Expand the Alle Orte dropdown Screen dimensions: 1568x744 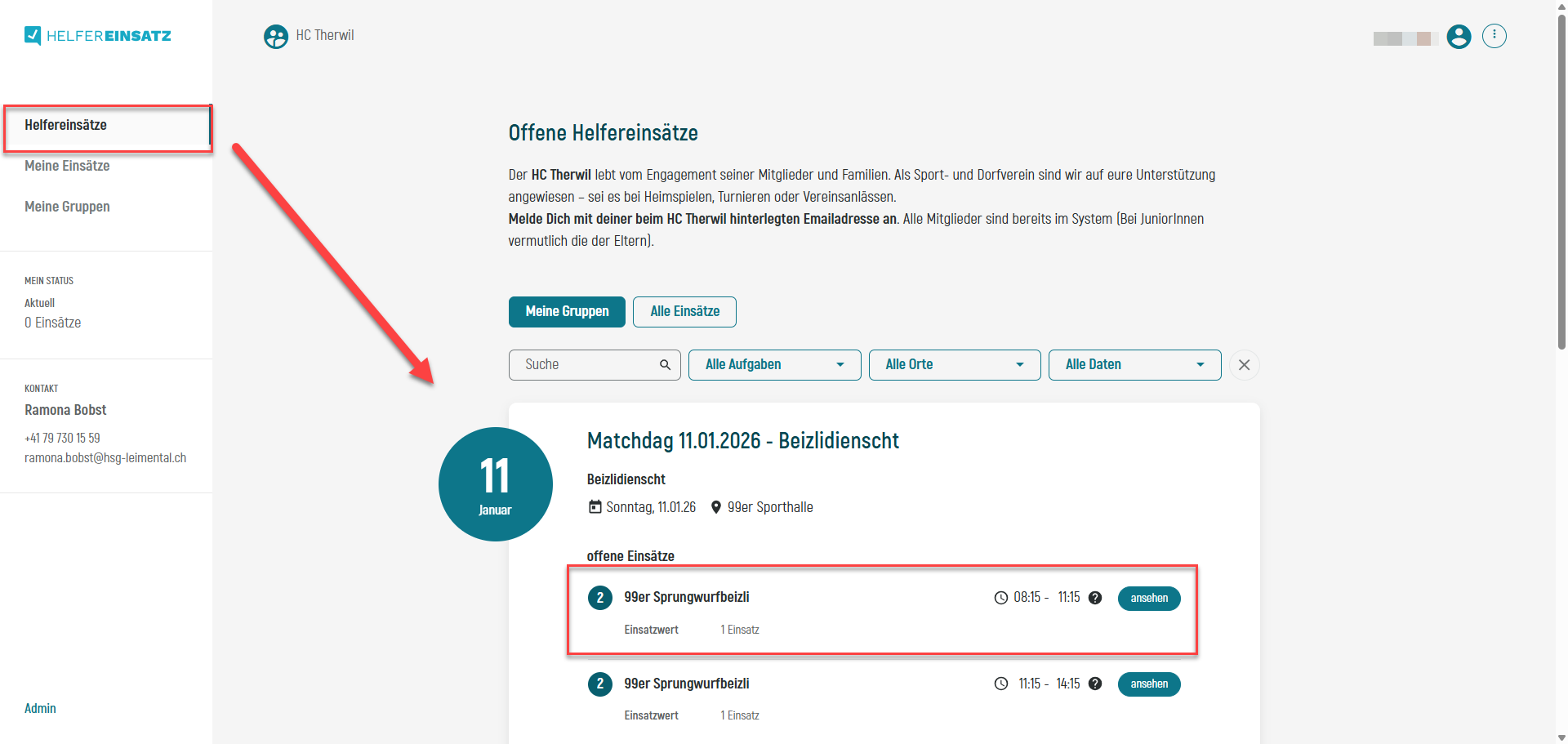click(x=954, y=364)
